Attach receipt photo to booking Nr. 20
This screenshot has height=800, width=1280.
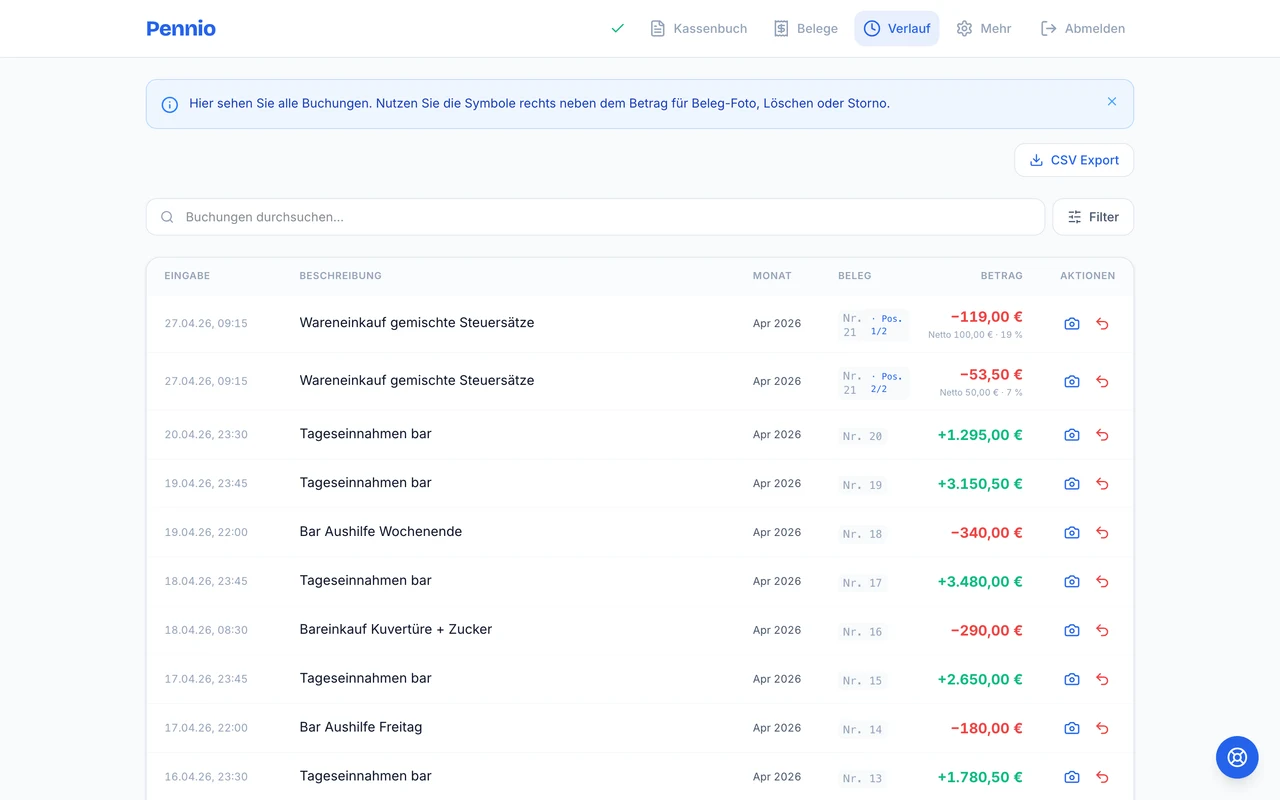click(1072, 435)
